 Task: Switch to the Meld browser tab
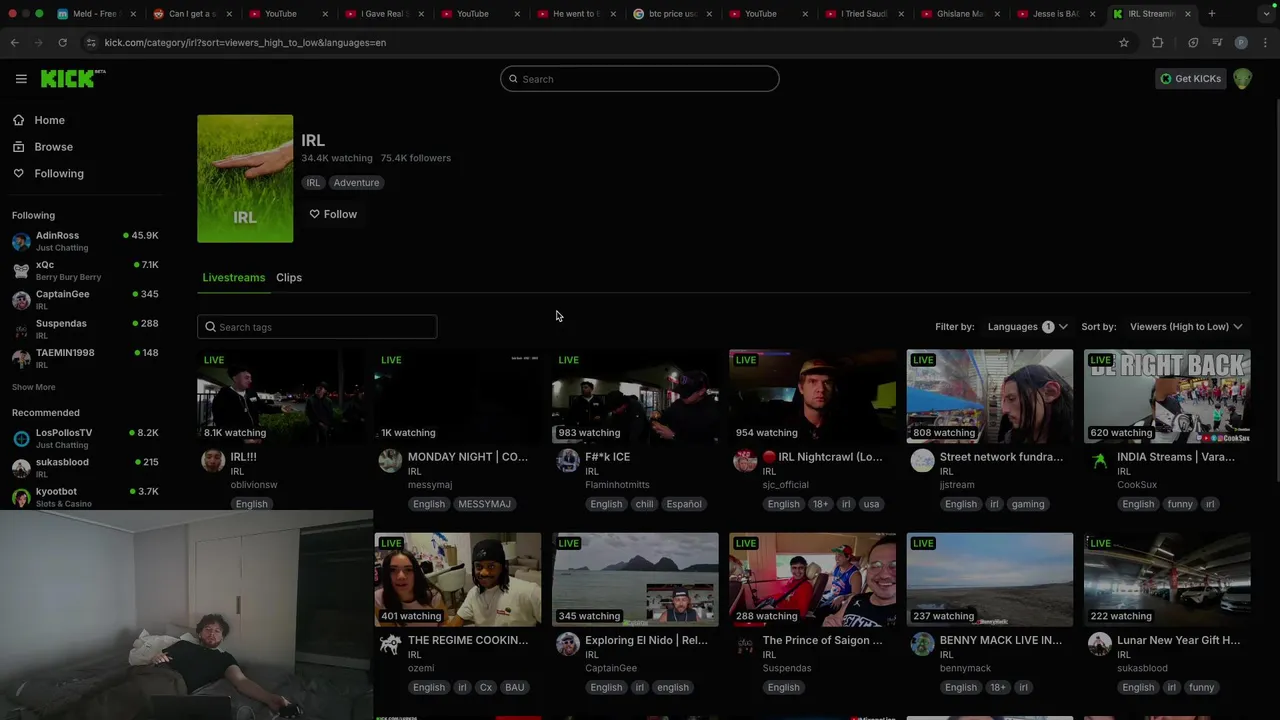pos(95,14)
